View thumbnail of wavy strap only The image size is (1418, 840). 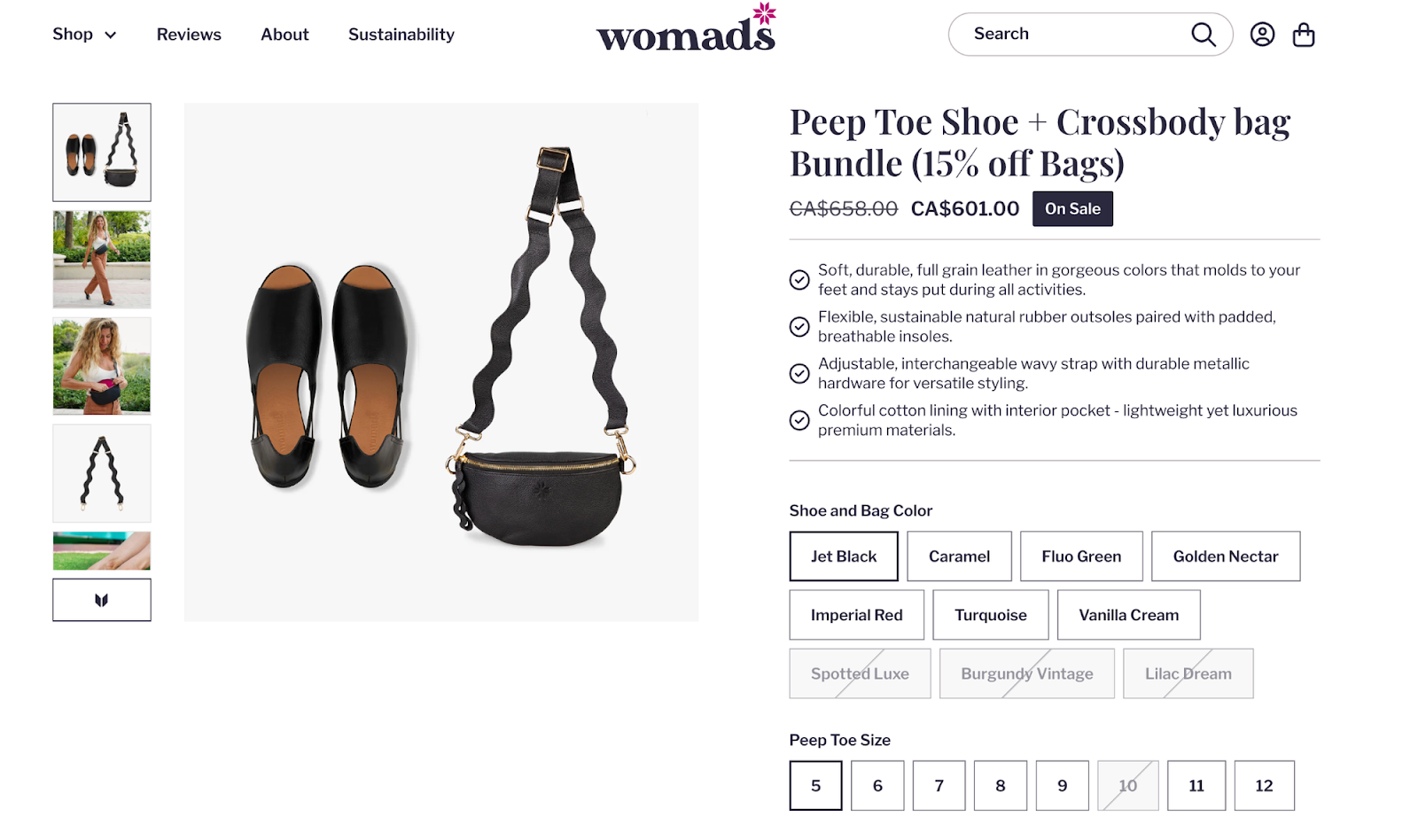click(102, 473)
